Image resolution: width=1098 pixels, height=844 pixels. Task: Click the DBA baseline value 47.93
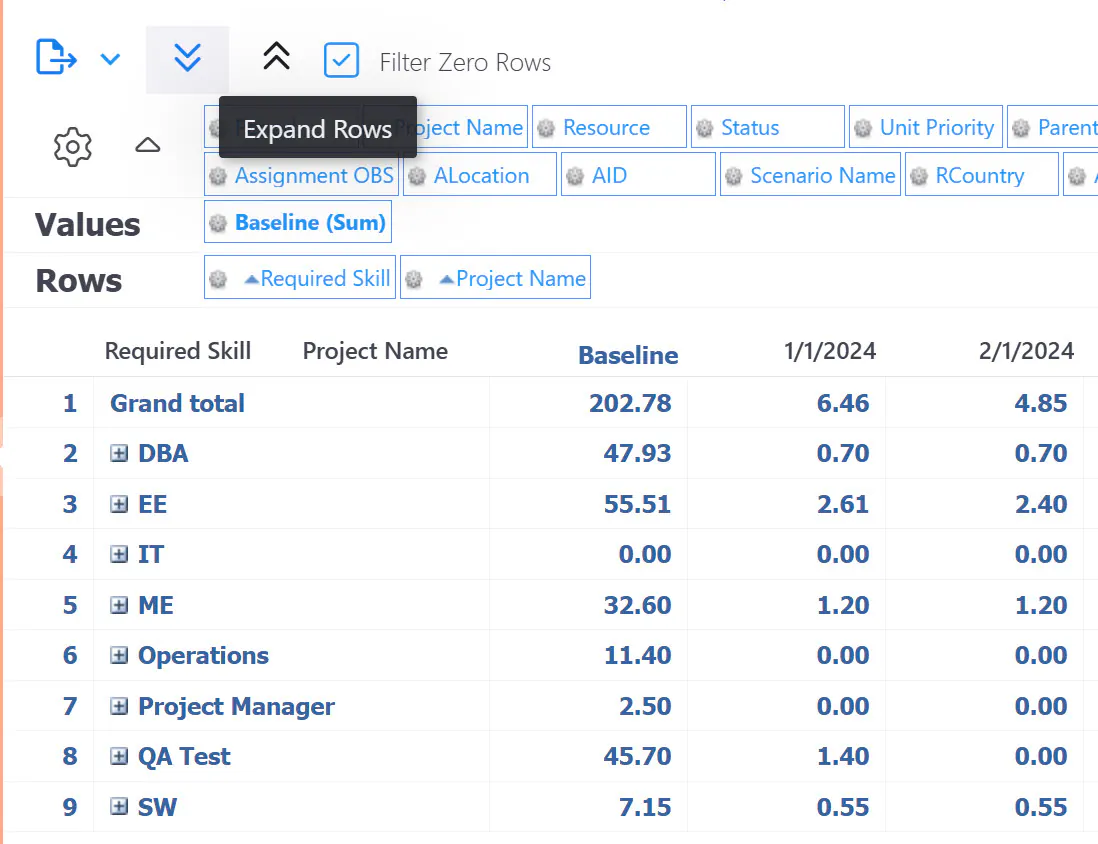click(637, 453)
